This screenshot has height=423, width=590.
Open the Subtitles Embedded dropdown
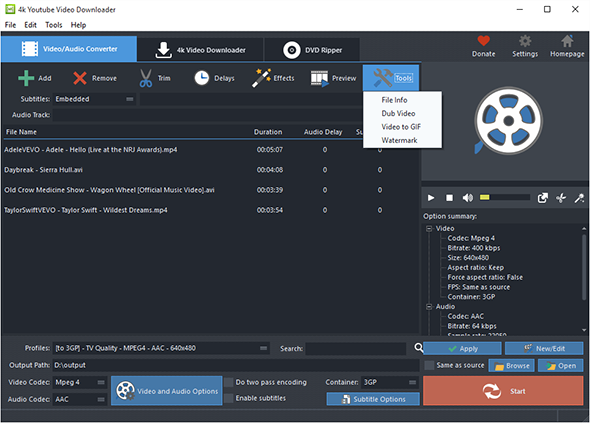pyautogui.click(x=94, y=99)
